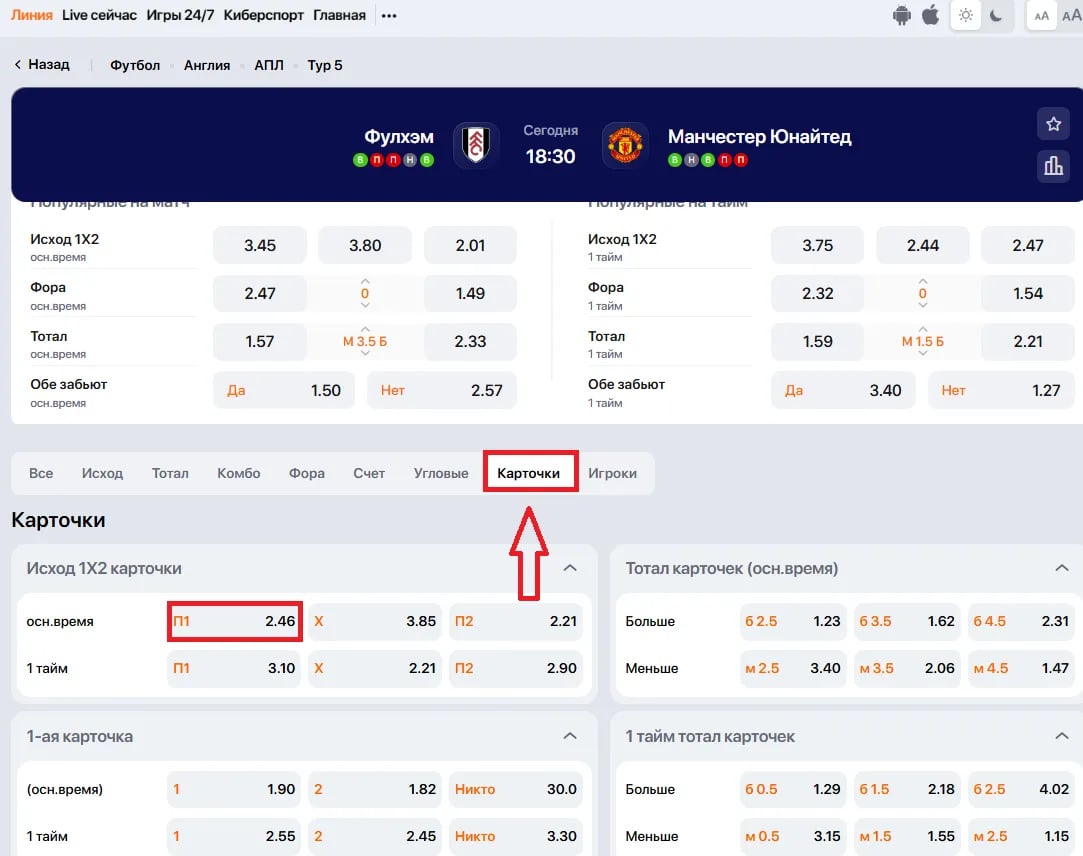Select cards П1 осн.время odds 2.46
The image size is (1083, 856).
click(234, 621)
